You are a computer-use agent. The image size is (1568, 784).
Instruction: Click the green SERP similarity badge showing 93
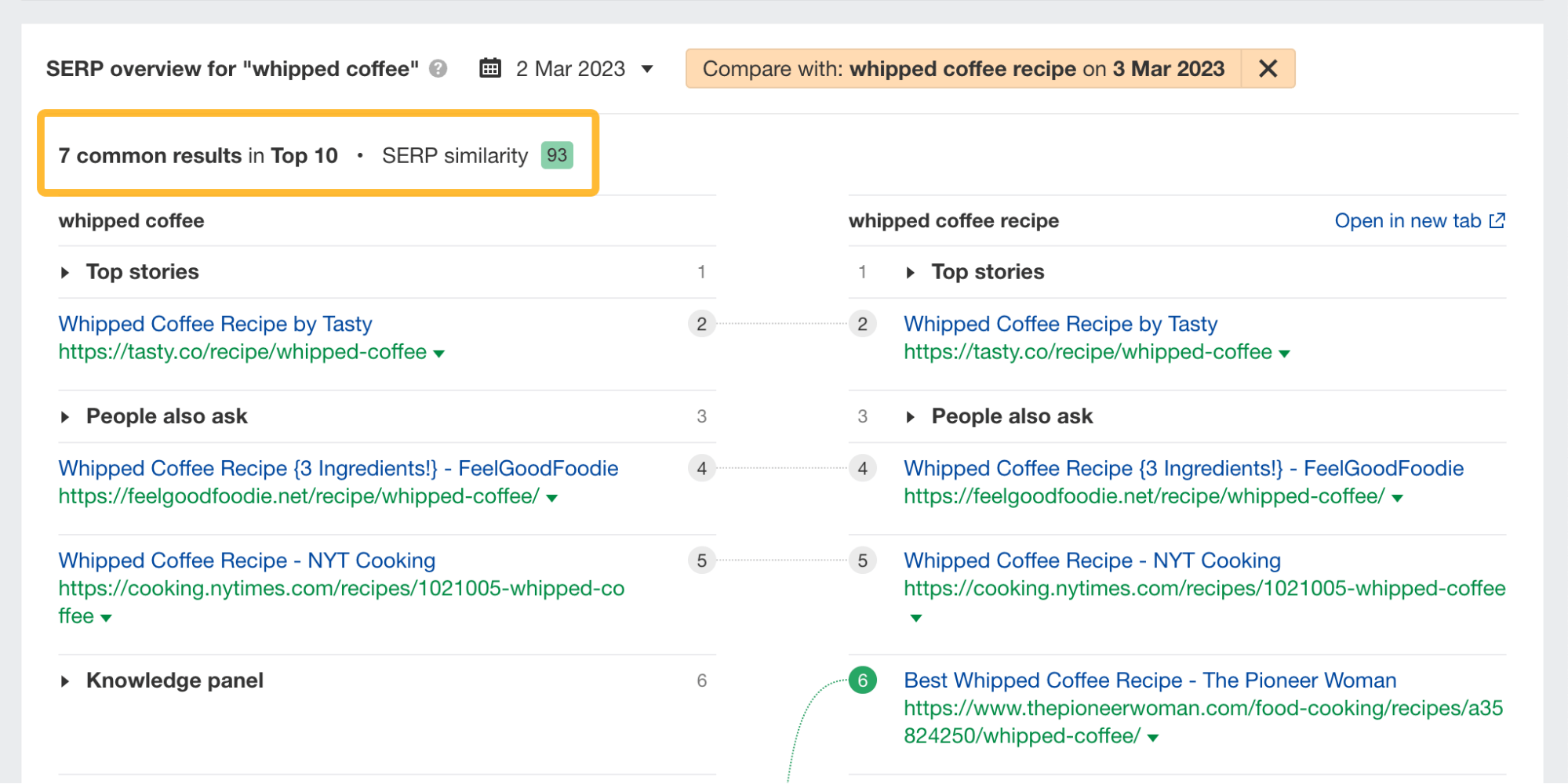pos(557,154)
